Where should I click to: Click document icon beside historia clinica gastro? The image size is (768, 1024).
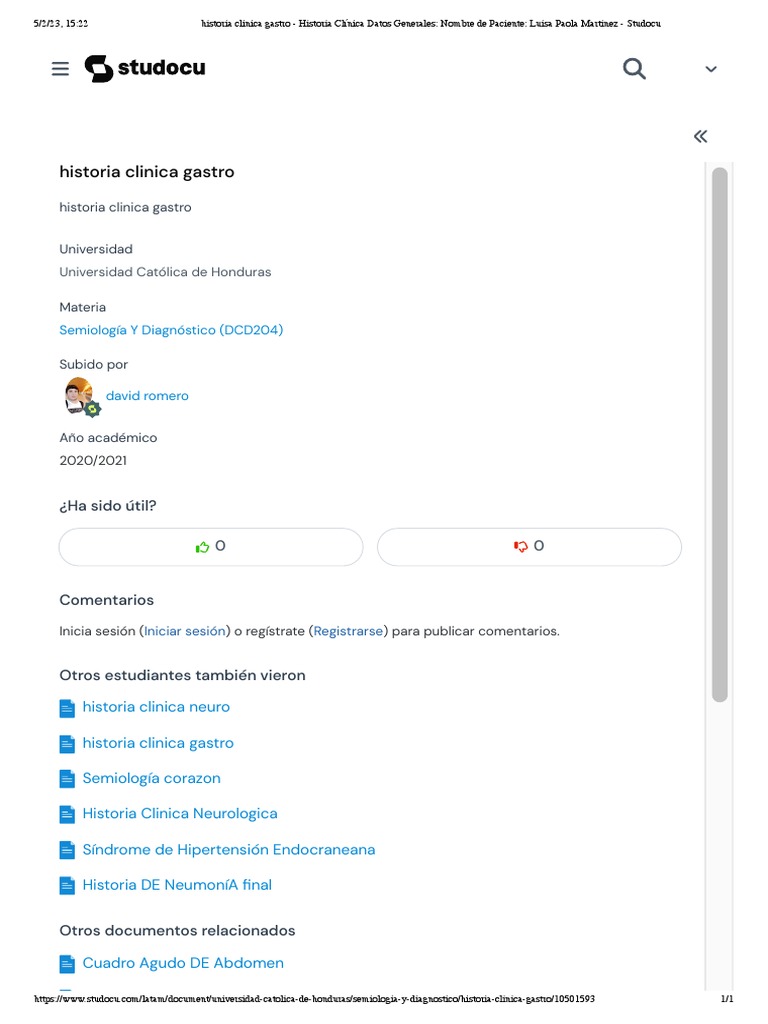[67, 744]
